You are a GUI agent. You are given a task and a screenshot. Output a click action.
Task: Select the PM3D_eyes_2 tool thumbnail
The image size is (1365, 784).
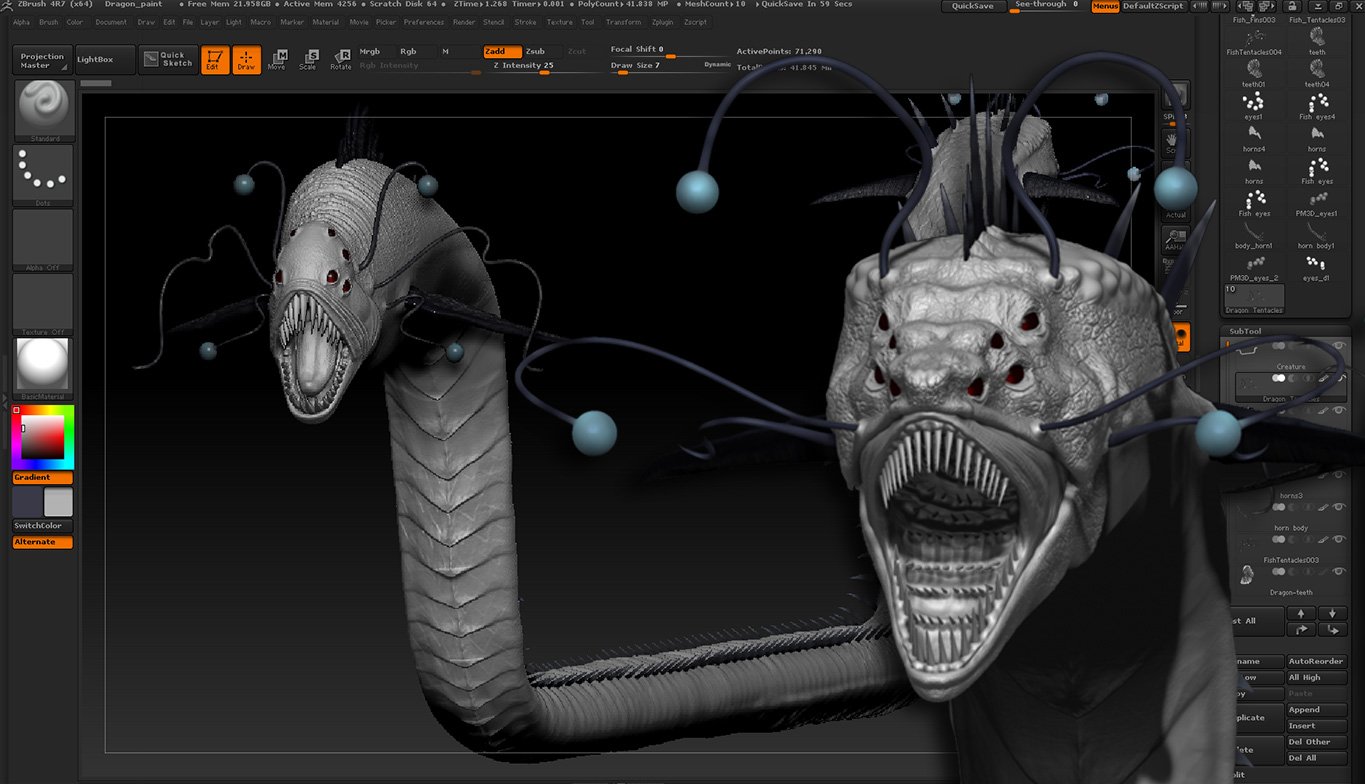tap(1254, 265)
